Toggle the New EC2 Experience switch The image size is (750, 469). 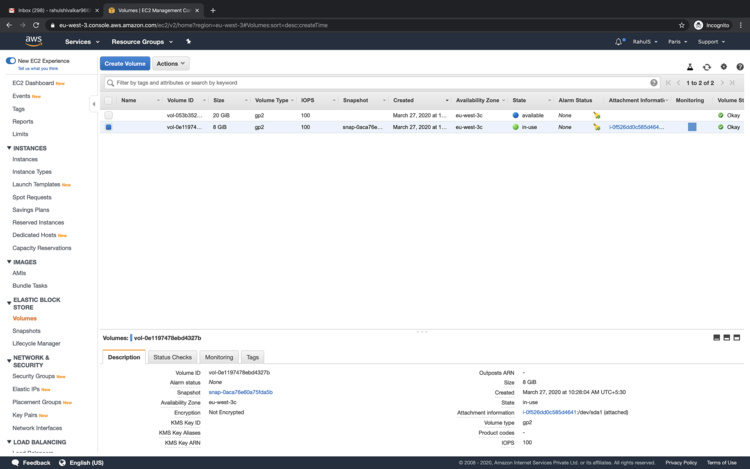coord(11,61)
